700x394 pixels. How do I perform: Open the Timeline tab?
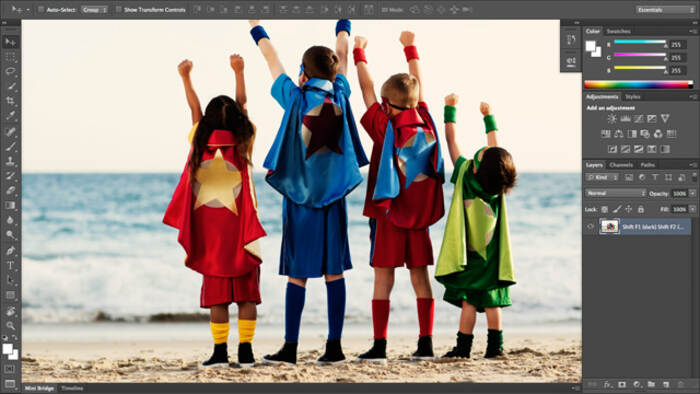pyautogui.click(x=72, y=389)
